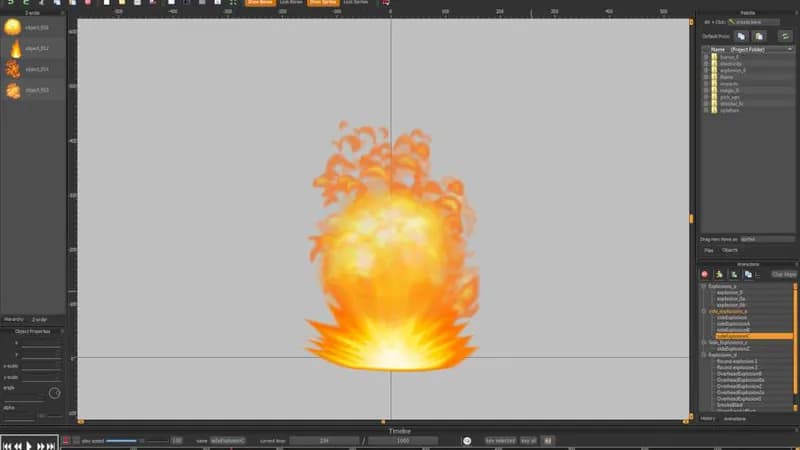
Task: Click the bone tool field beside Alt + Click
Action: pos(754,22)
